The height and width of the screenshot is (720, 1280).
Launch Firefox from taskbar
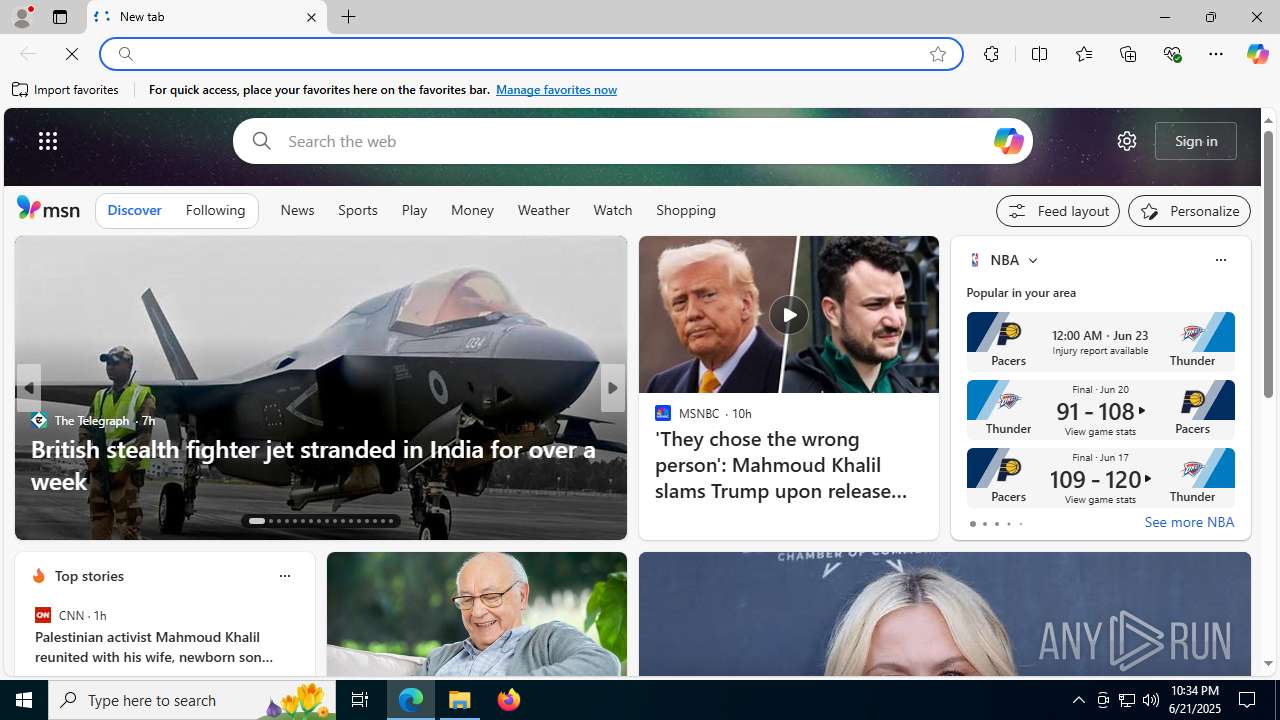tap(508, 700)
